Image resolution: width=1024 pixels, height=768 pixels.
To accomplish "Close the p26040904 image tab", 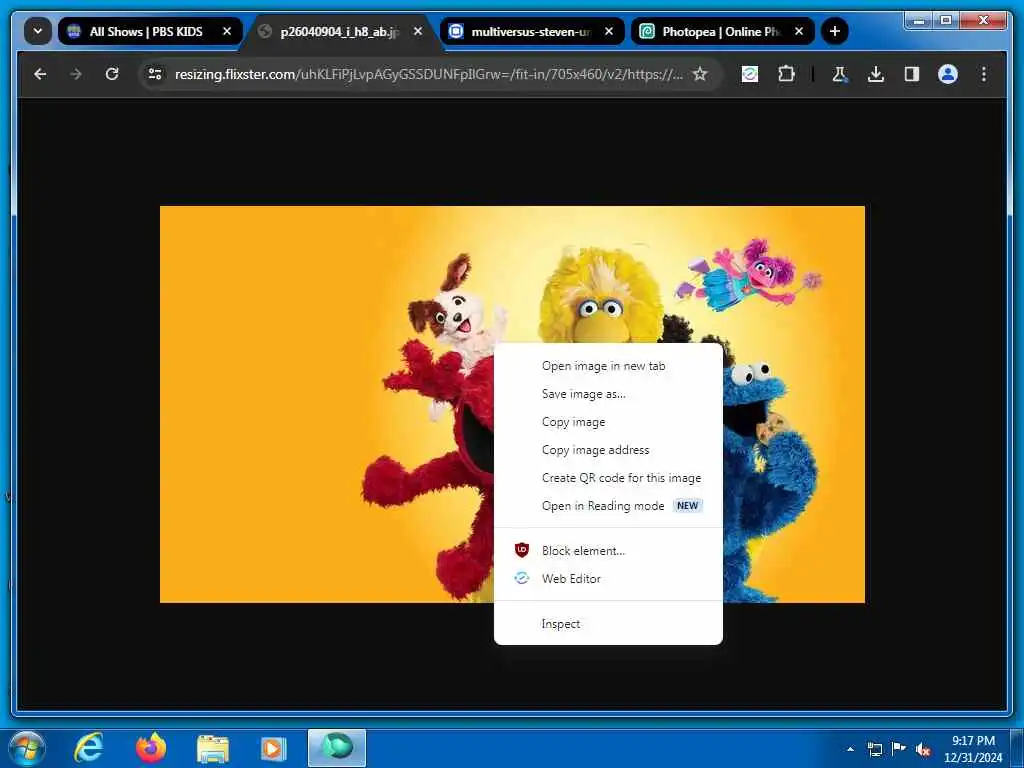I will pyautogui.click(x=418, y=31).
